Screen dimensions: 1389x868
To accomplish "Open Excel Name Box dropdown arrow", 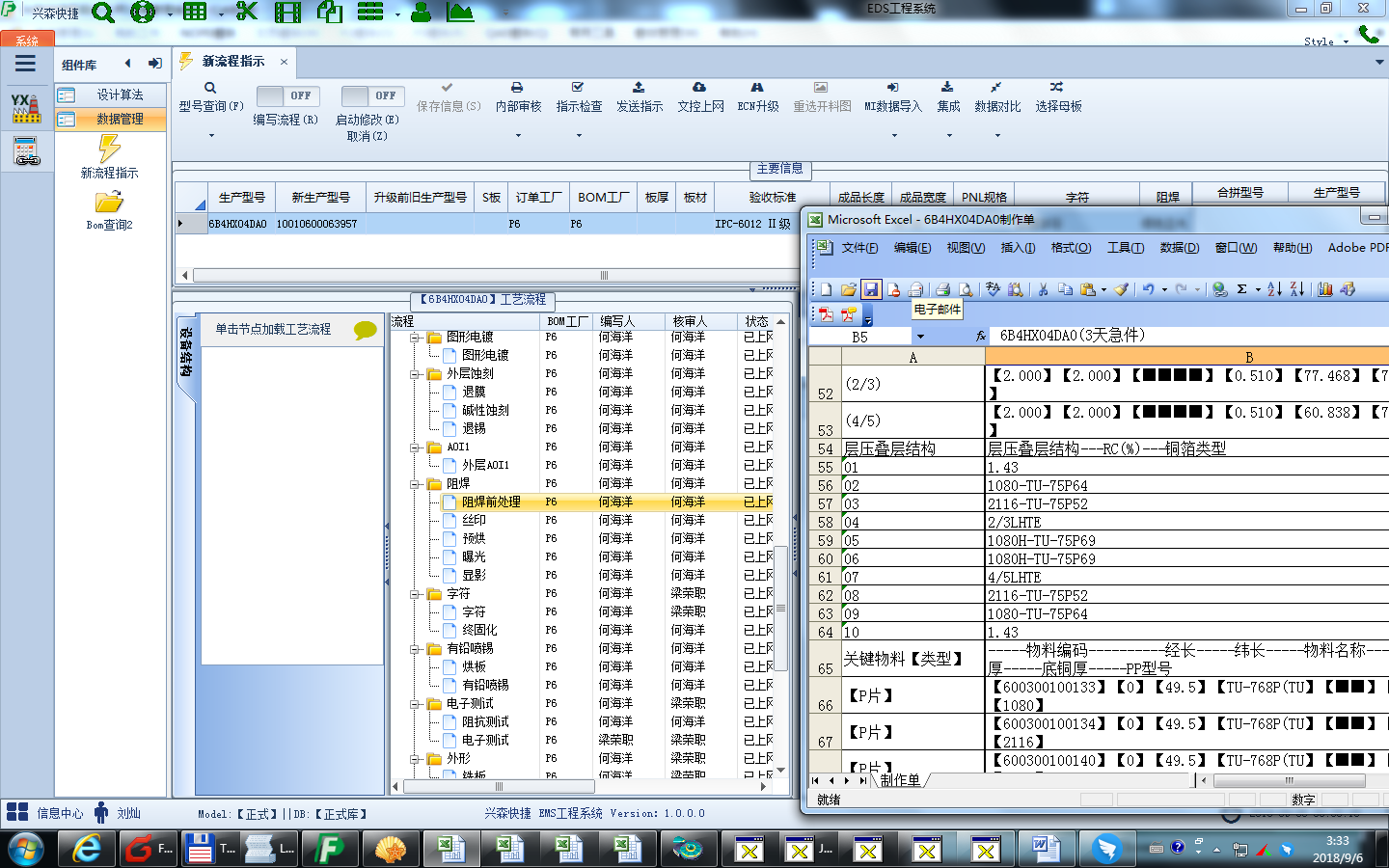I will (920, 337).
